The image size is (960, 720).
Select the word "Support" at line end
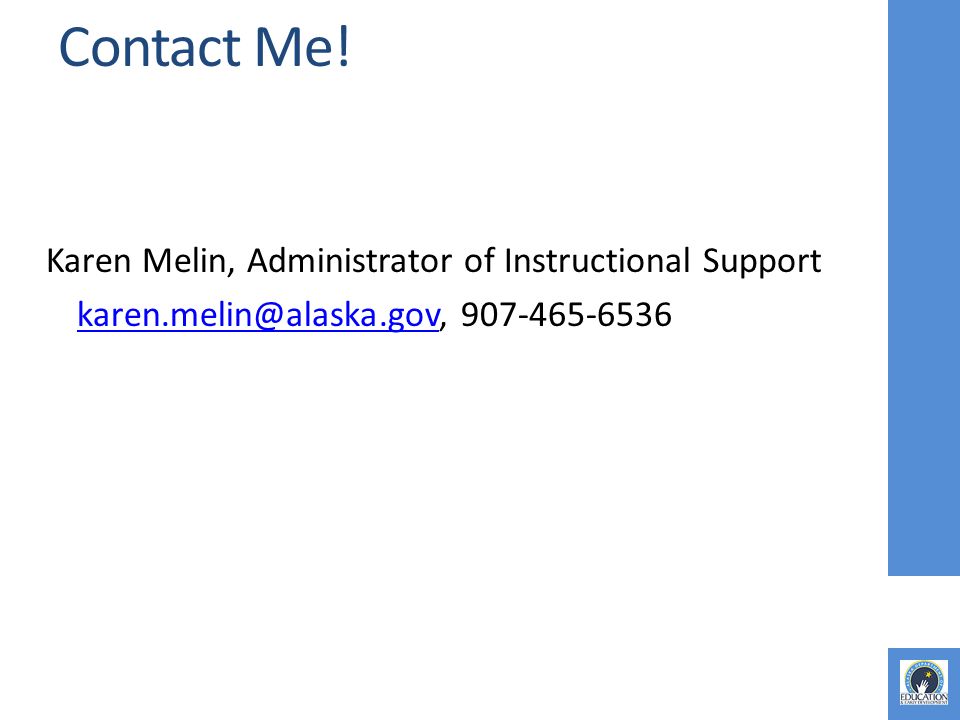click(x=762, y=262)
